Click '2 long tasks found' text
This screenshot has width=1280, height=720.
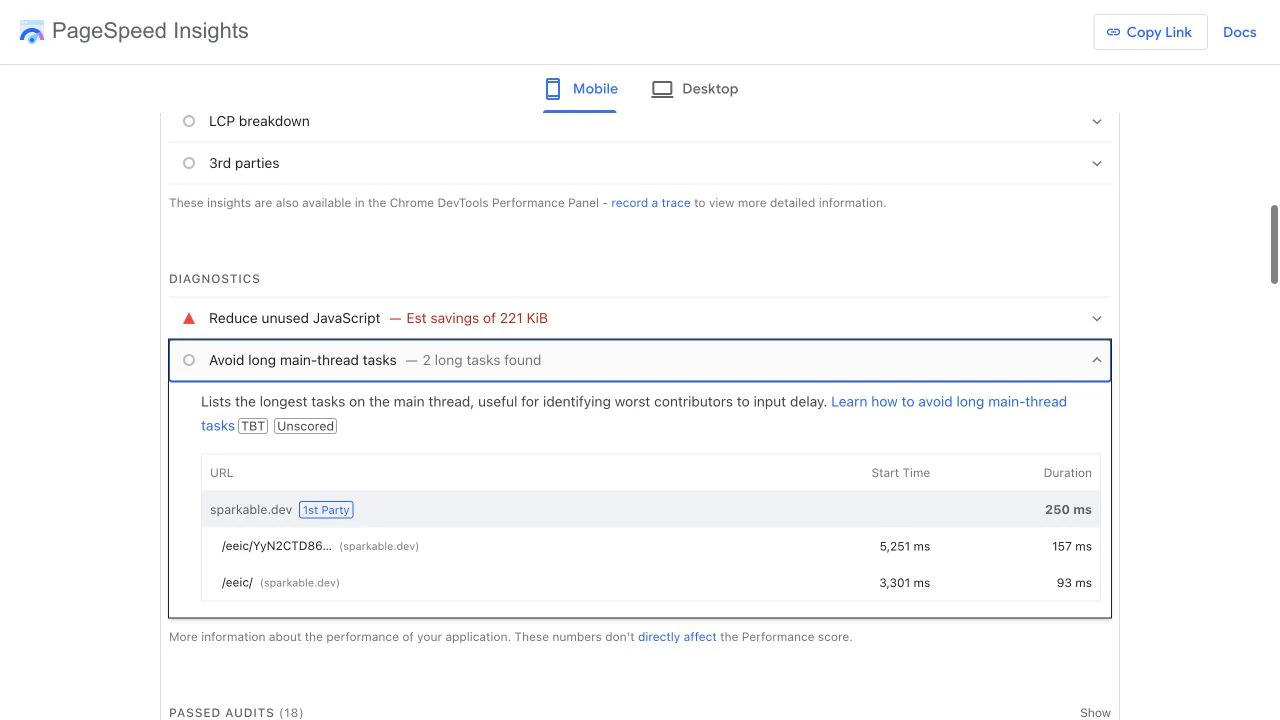482,360
